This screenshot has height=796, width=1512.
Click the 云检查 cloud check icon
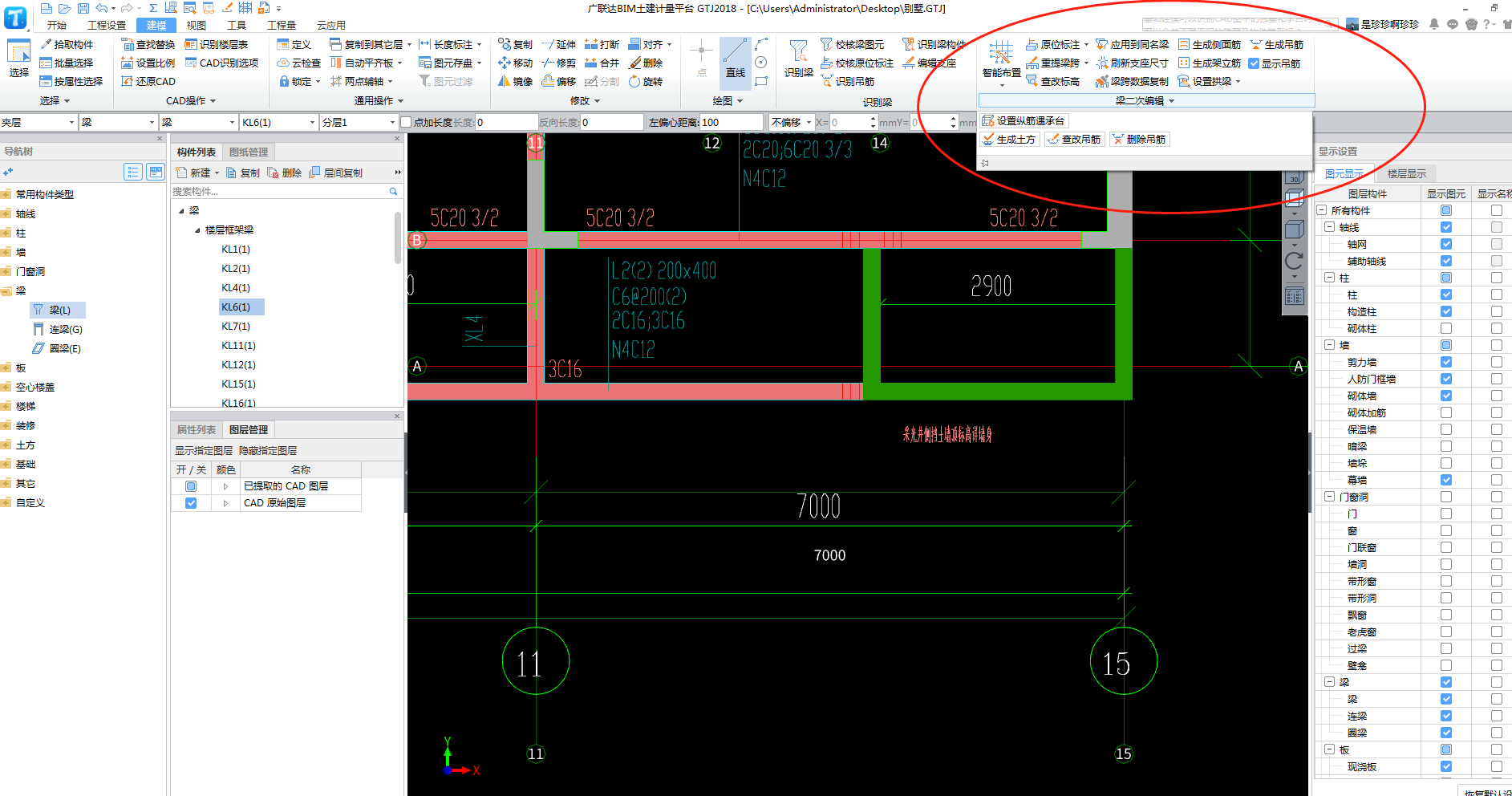pos(283,63)
